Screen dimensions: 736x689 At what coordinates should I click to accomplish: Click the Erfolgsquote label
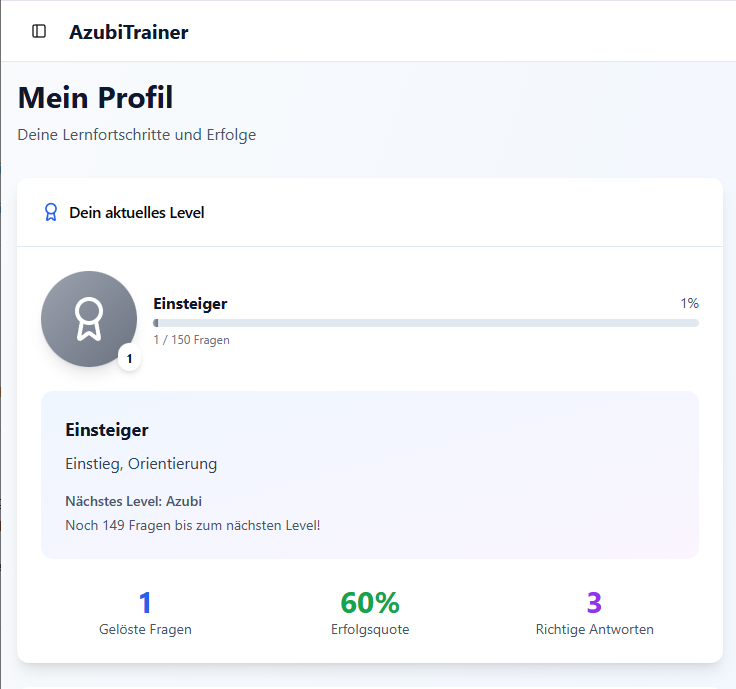(x=369, y=630)
